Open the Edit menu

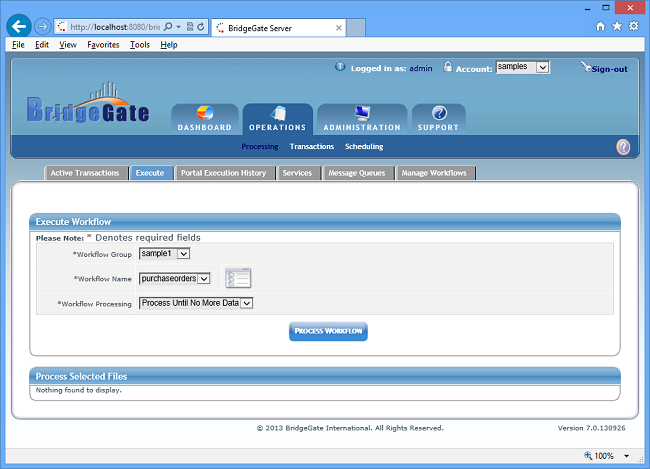coord(42,45)
